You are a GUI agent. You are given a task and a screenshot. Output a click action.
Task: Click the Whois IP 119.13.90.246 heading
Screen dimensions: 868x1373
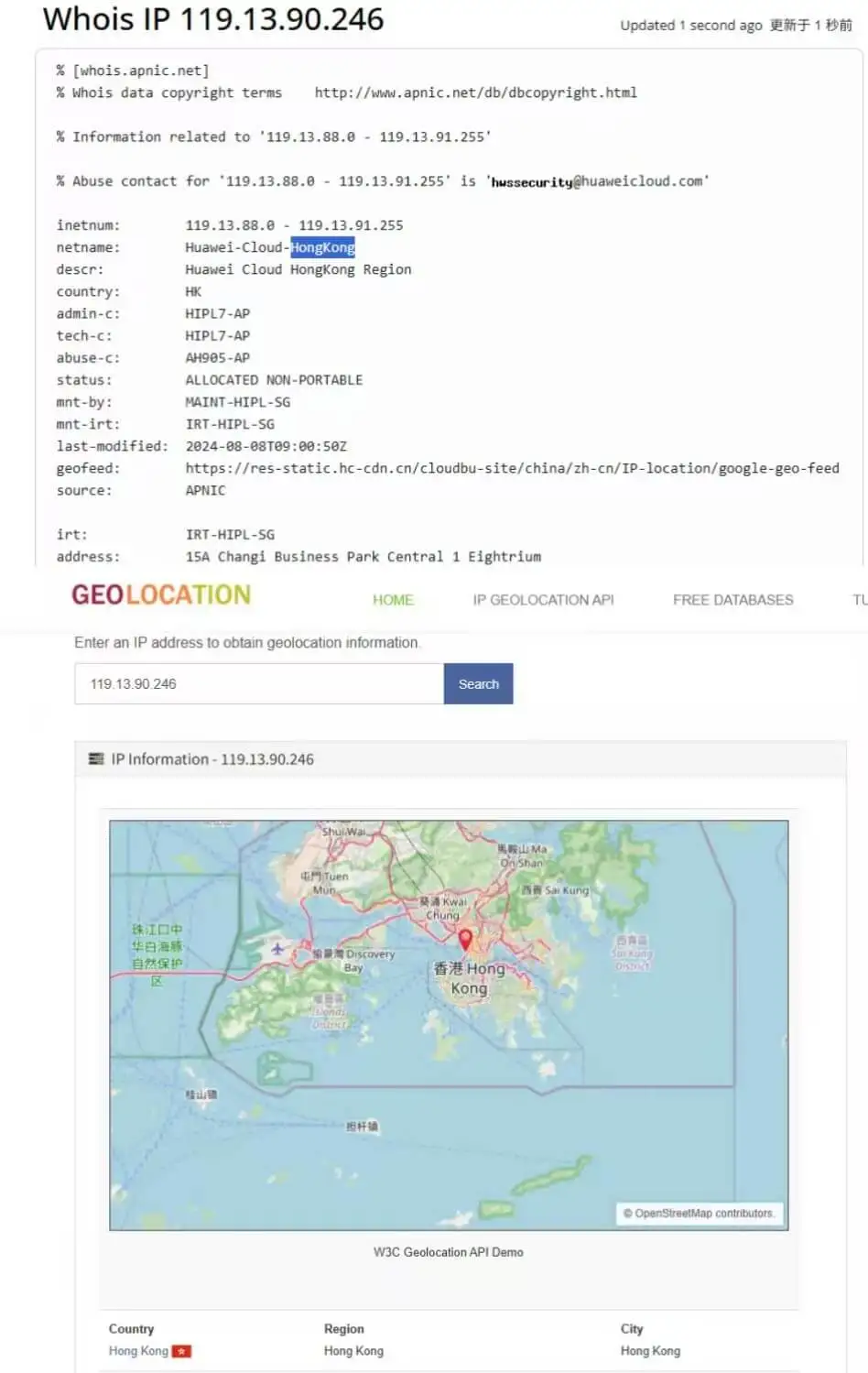[x=212, y=19]
